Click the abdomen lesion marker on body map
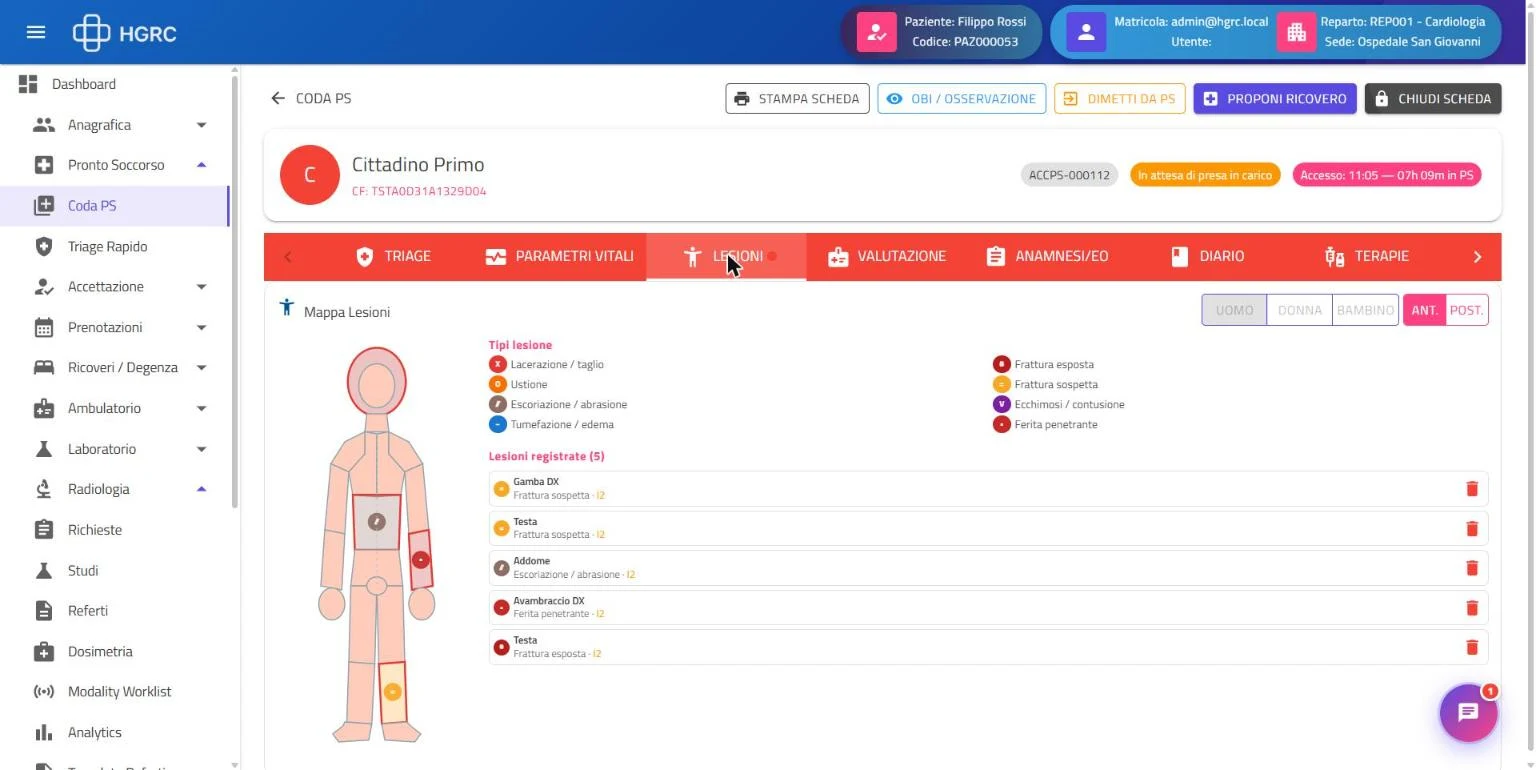Image resolution: width=1536 pixels, height=770 pixels. 376,521
